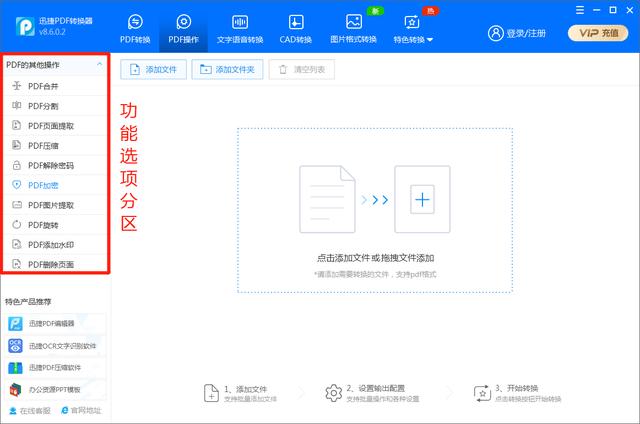
Task: Click the PDF图片提取 image icon
Action: click(x=17, y=204)
